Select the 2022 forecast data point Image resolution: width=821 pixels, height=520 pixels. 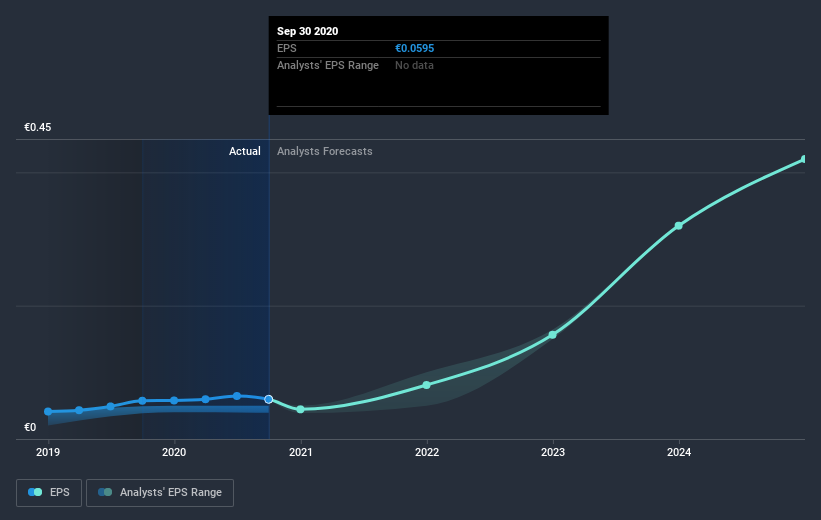tap(427, 385)
